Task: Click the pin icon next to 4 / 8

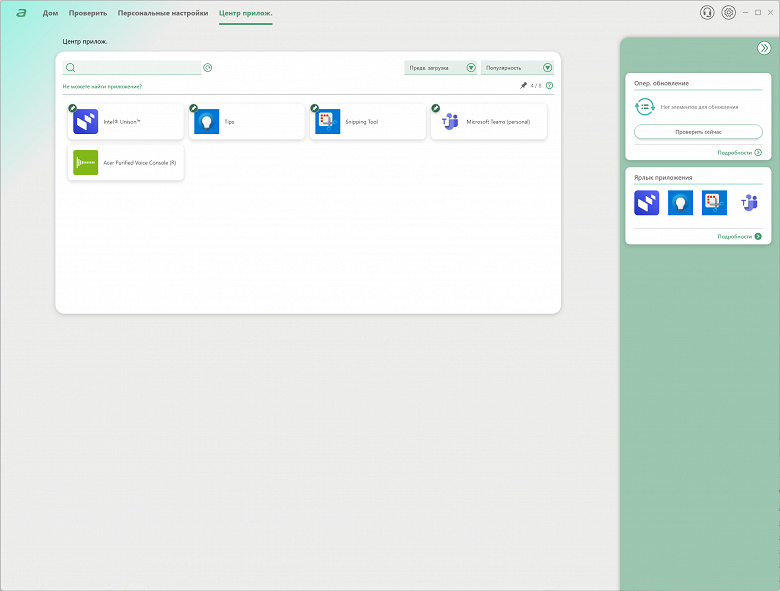Action: click(x=523, y=86)
